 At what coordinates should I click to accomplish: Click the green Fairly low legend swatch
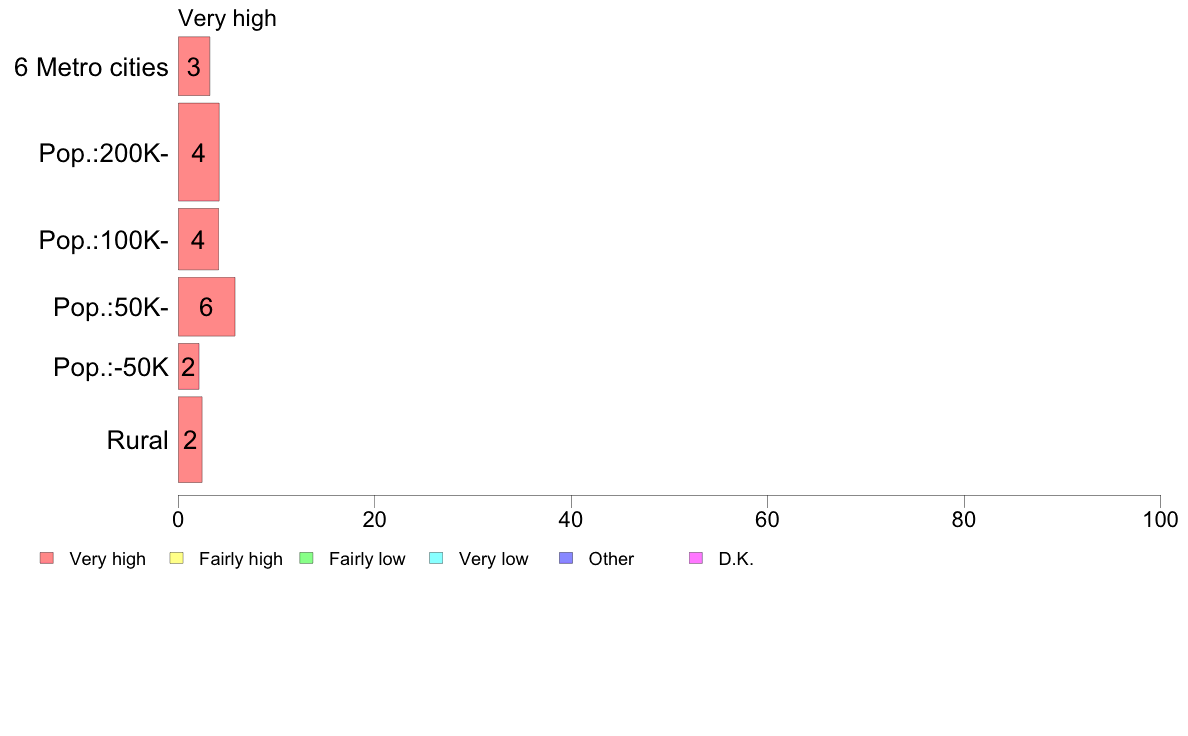(306, 559)
